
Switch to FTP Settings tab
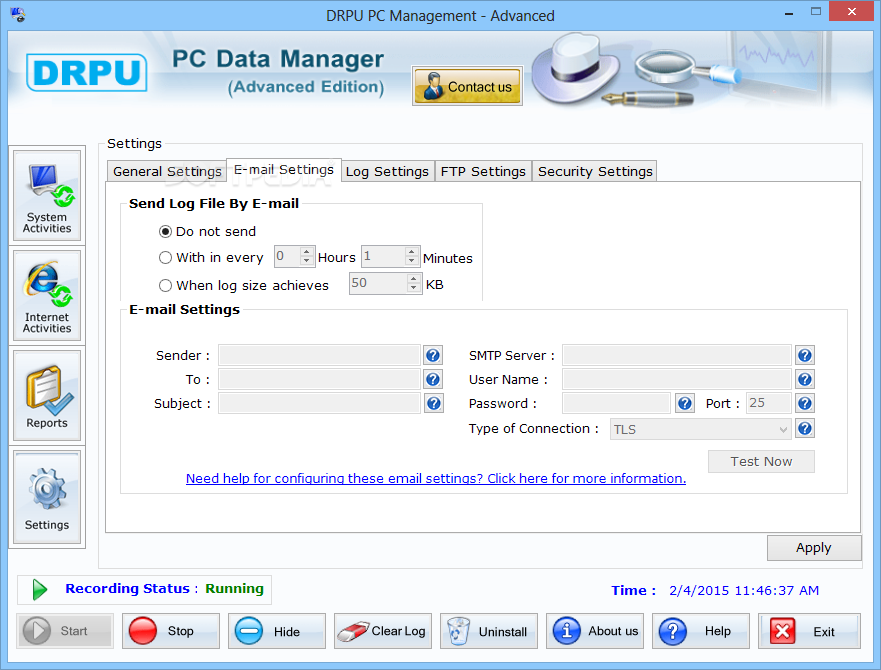pyautogui.click(x=483, y=171)
